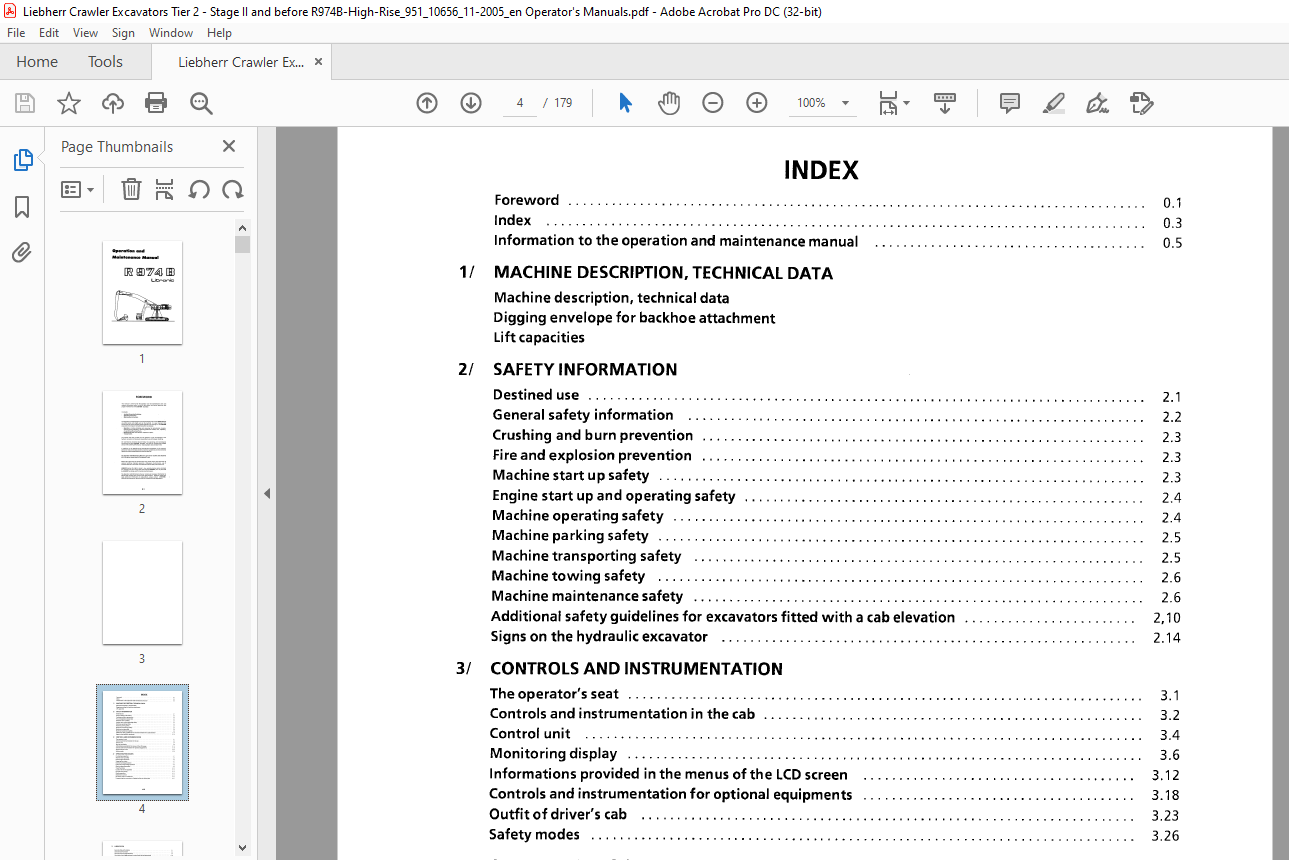Image resolution: width=1289 pixels, height=860 pixels.
Task: Click the thumbnails panel scrollbar thumb
Action: (x=242, y=244)
